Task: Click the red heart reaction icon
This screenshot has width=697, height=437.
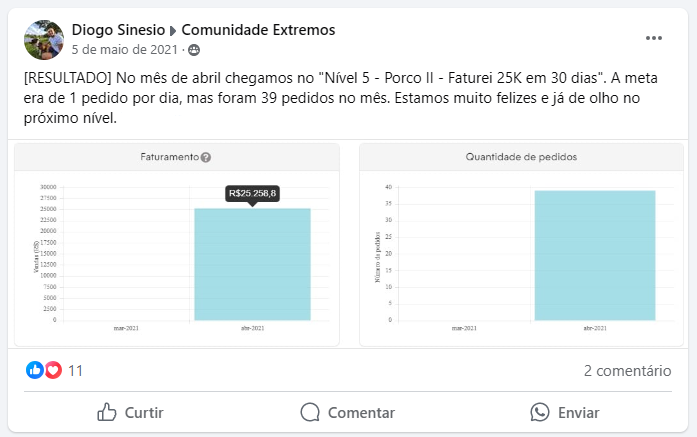Action: [x=53, y=370]
